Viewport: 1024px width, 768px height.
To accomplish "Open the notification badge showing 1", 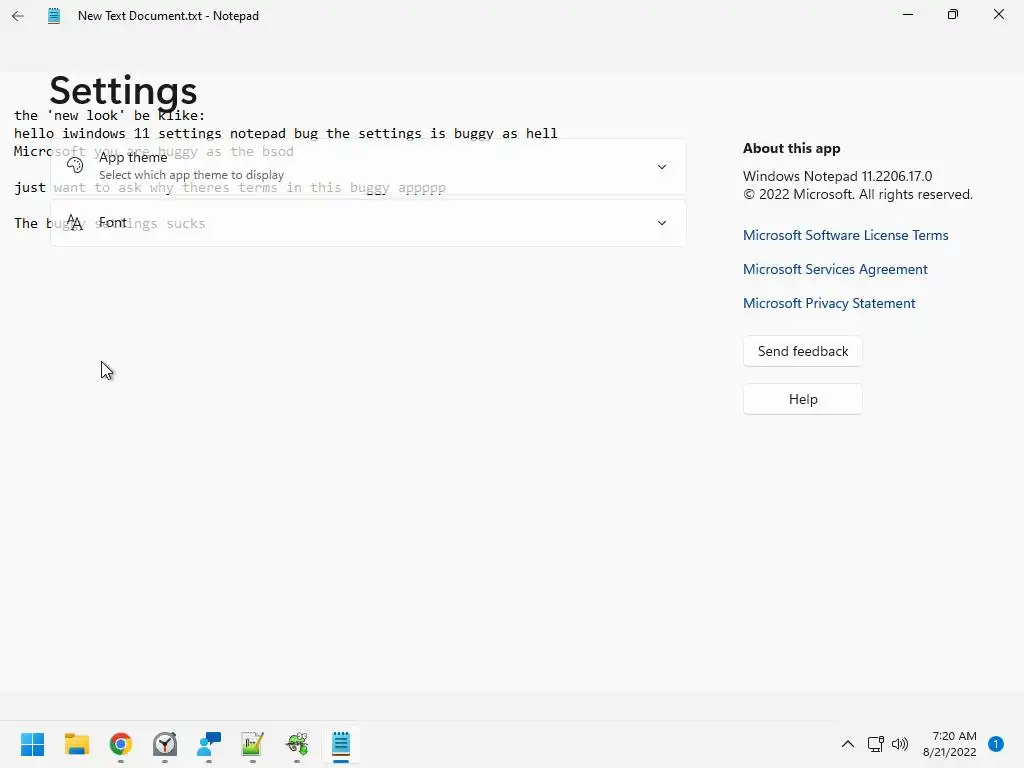I will pos(996,744).
